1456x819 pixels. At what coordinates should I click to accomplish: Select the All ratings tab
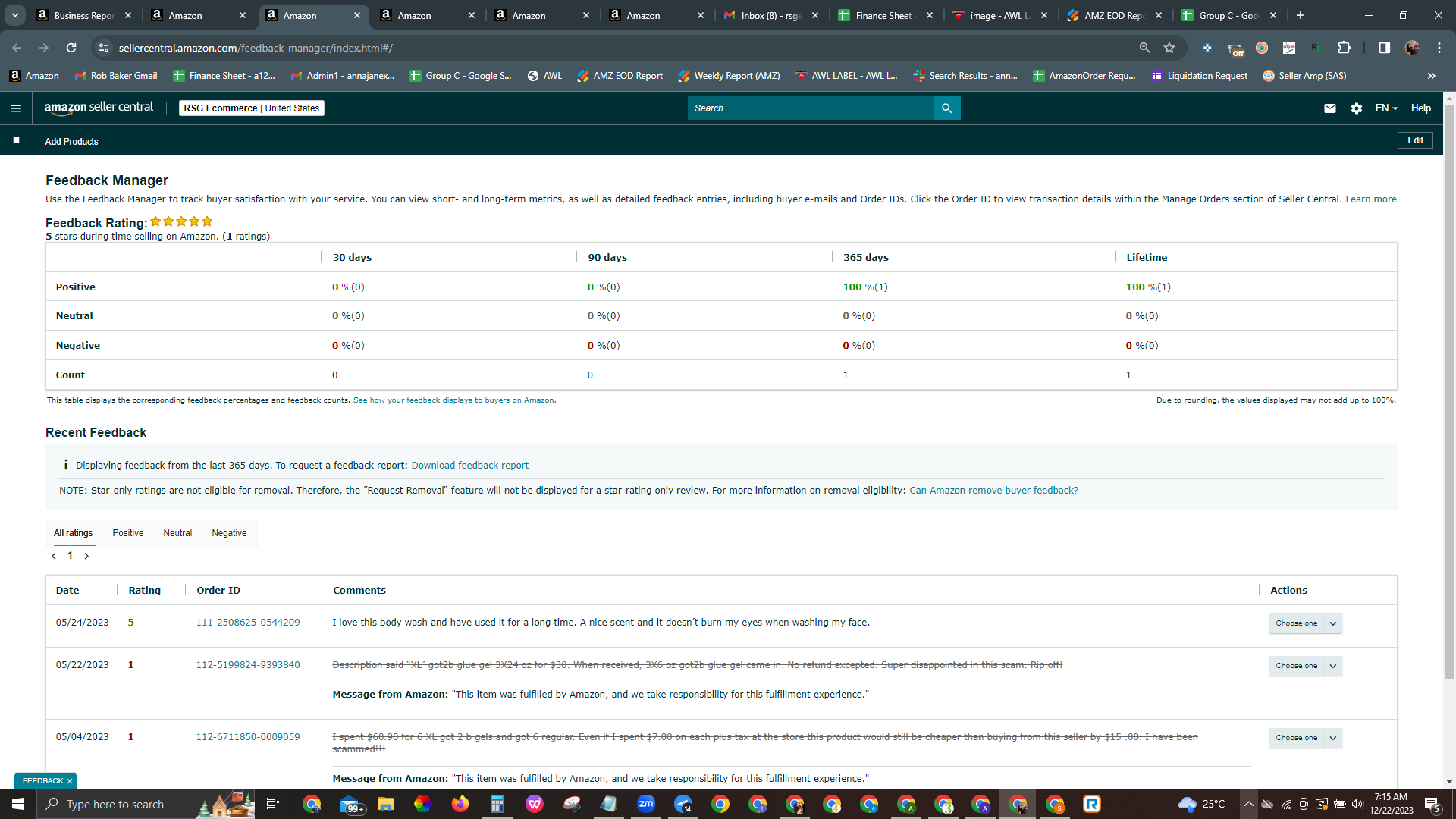pyautogui.click(x=73, y=533)
